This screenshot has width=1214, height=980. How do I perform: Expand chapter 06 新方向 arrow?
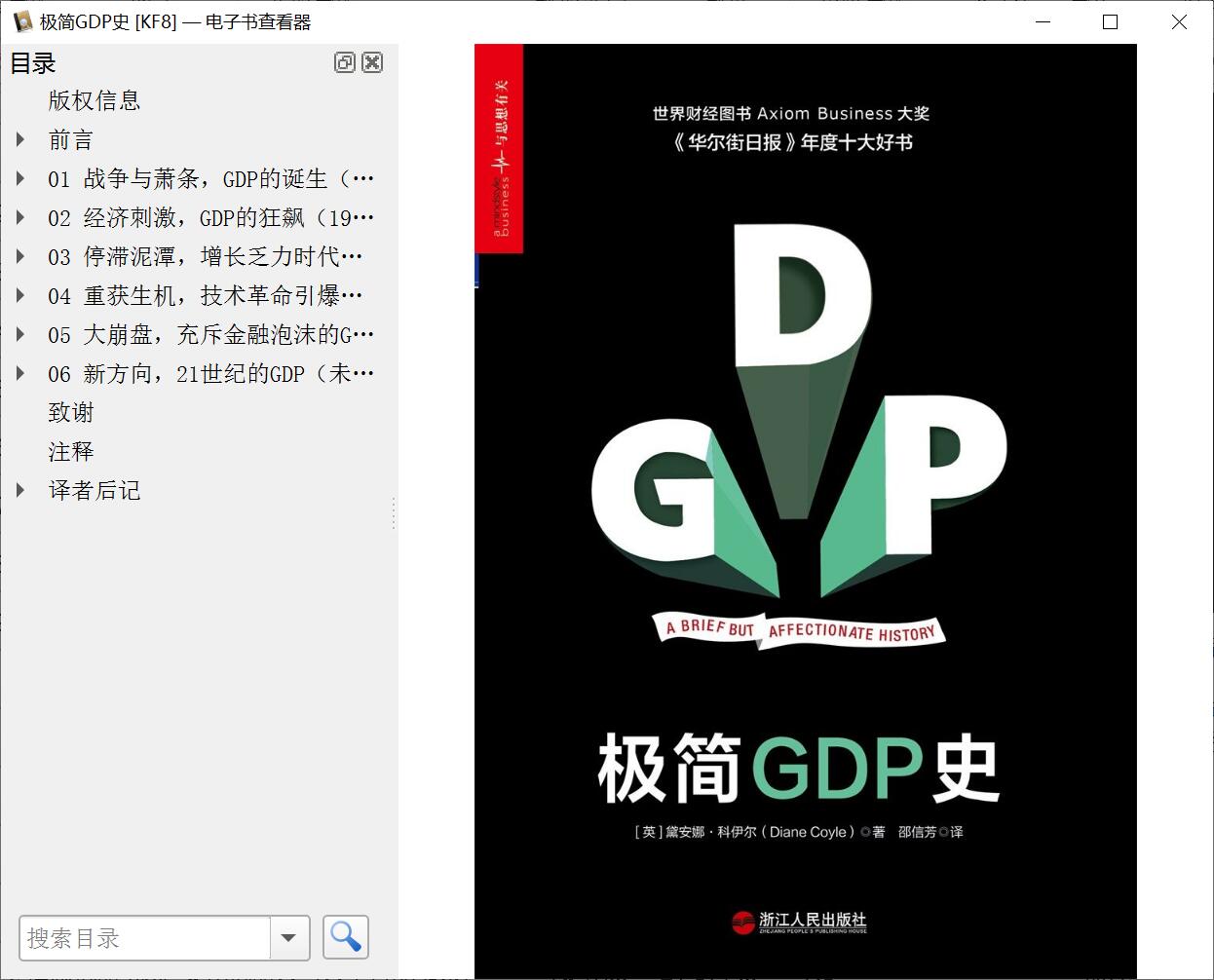tap(20, 373)
